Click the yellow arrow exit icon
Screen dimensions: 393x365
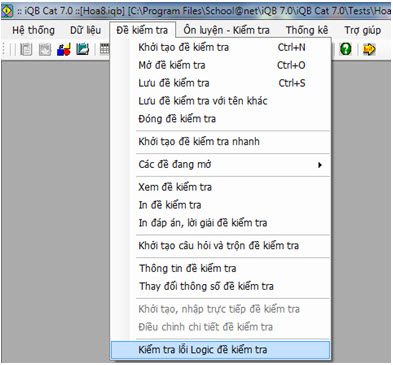click(x=369, y=50)
